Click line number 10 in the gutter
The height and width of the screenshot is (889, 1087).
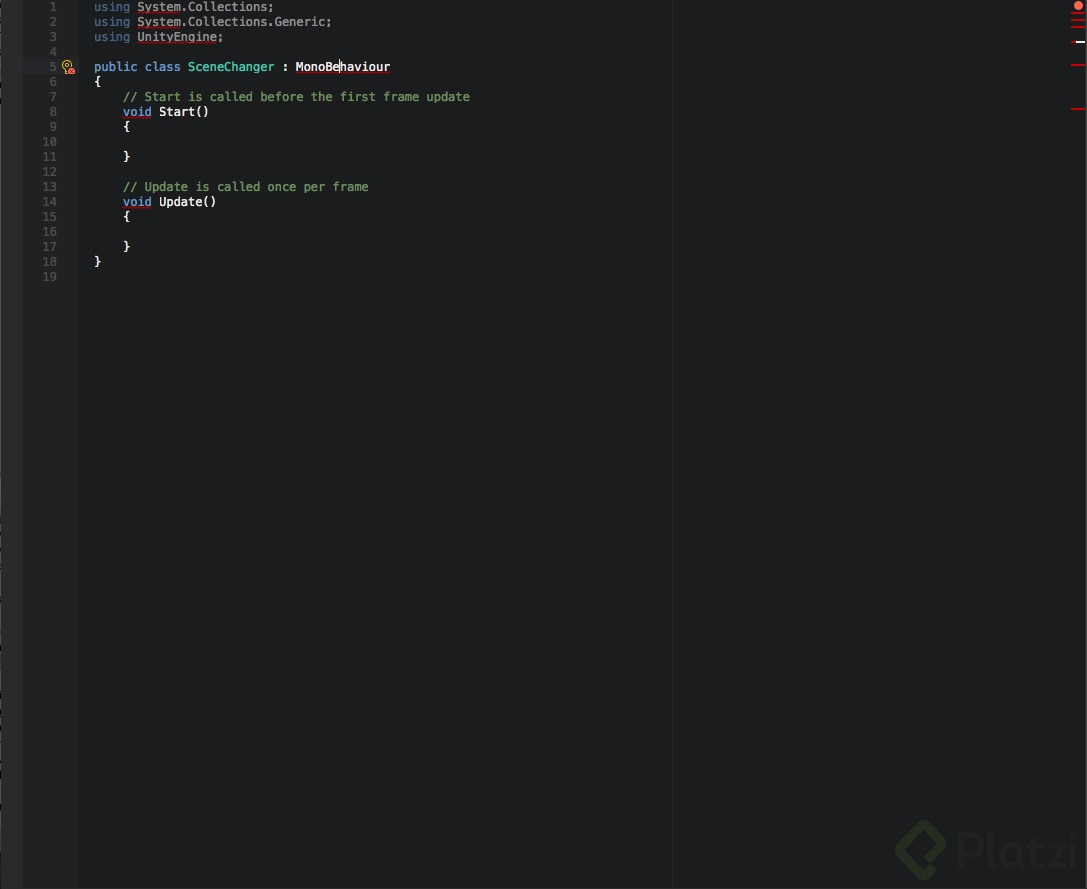click(x=49, y=142)
